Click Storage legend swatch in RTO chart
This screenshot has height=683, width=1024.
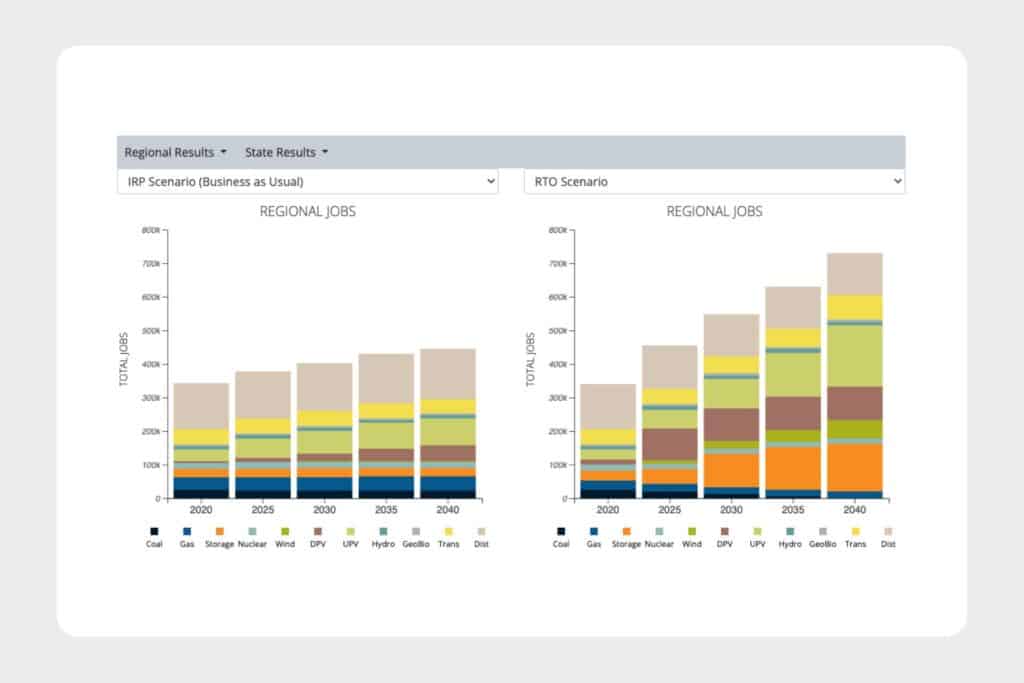coord(626,531)
